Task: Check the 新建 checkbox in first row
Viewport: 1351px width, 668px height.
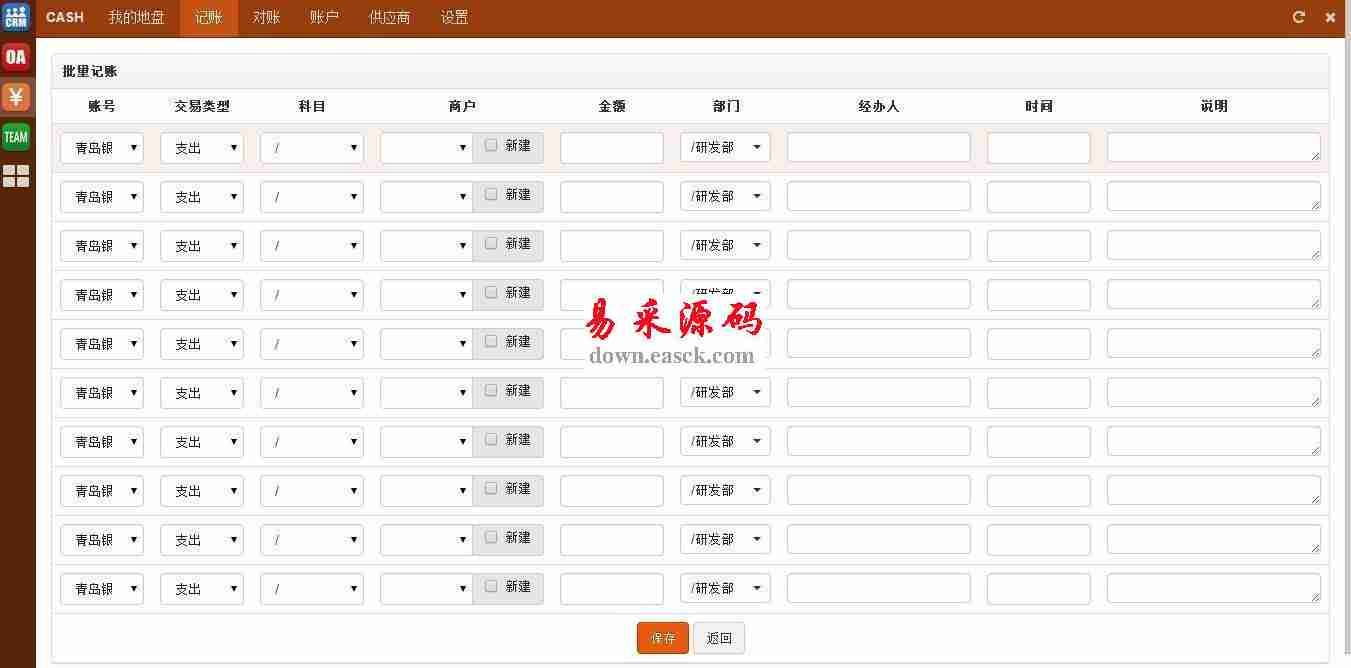Action: point(491,145)
